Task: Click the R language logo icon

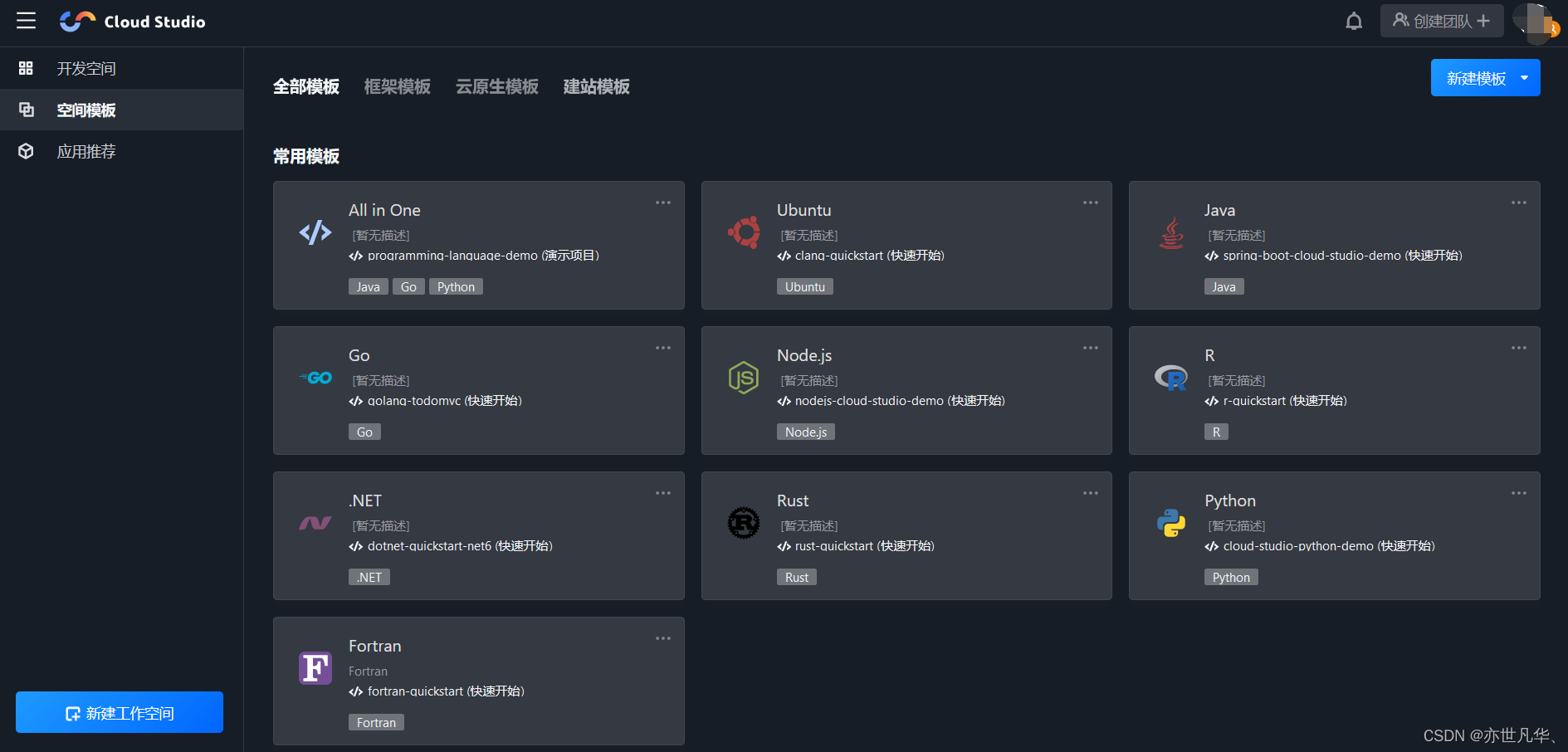Action: tap(1171, 378)
